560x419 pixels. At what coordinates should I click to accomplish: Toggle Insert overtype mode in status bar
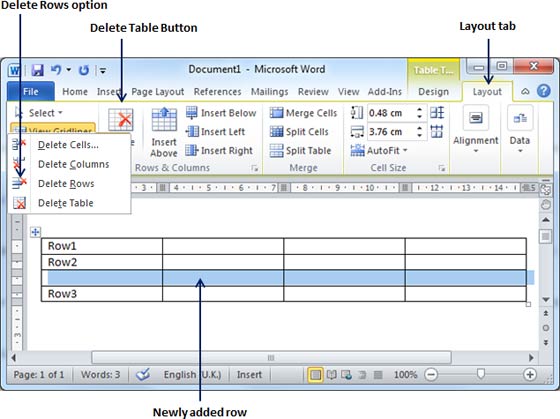point(249,375)
